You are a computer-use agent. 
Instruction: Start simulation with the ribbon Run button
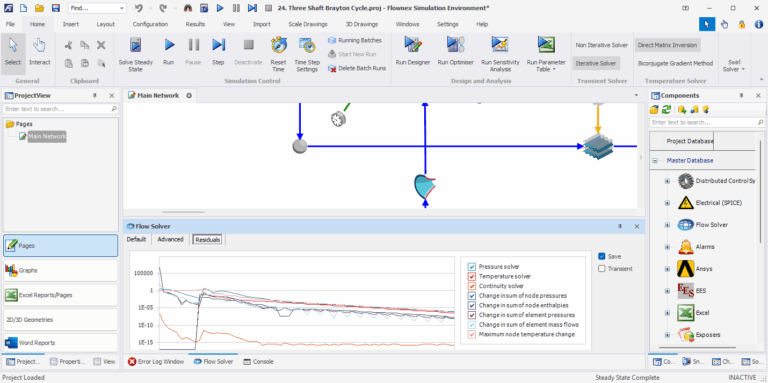(x=168, y=52)
